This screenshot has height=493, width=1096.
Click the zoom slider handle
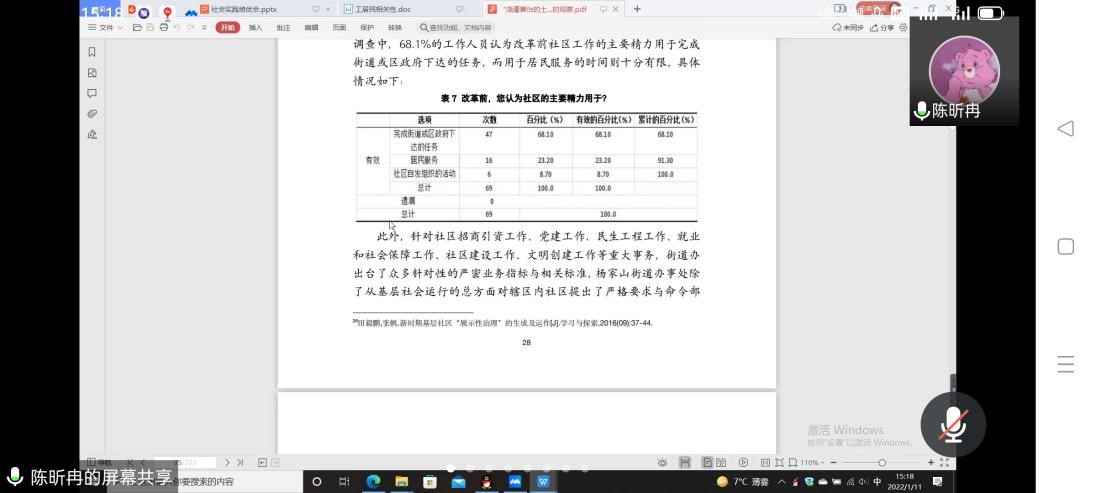(x=881, y=463)
